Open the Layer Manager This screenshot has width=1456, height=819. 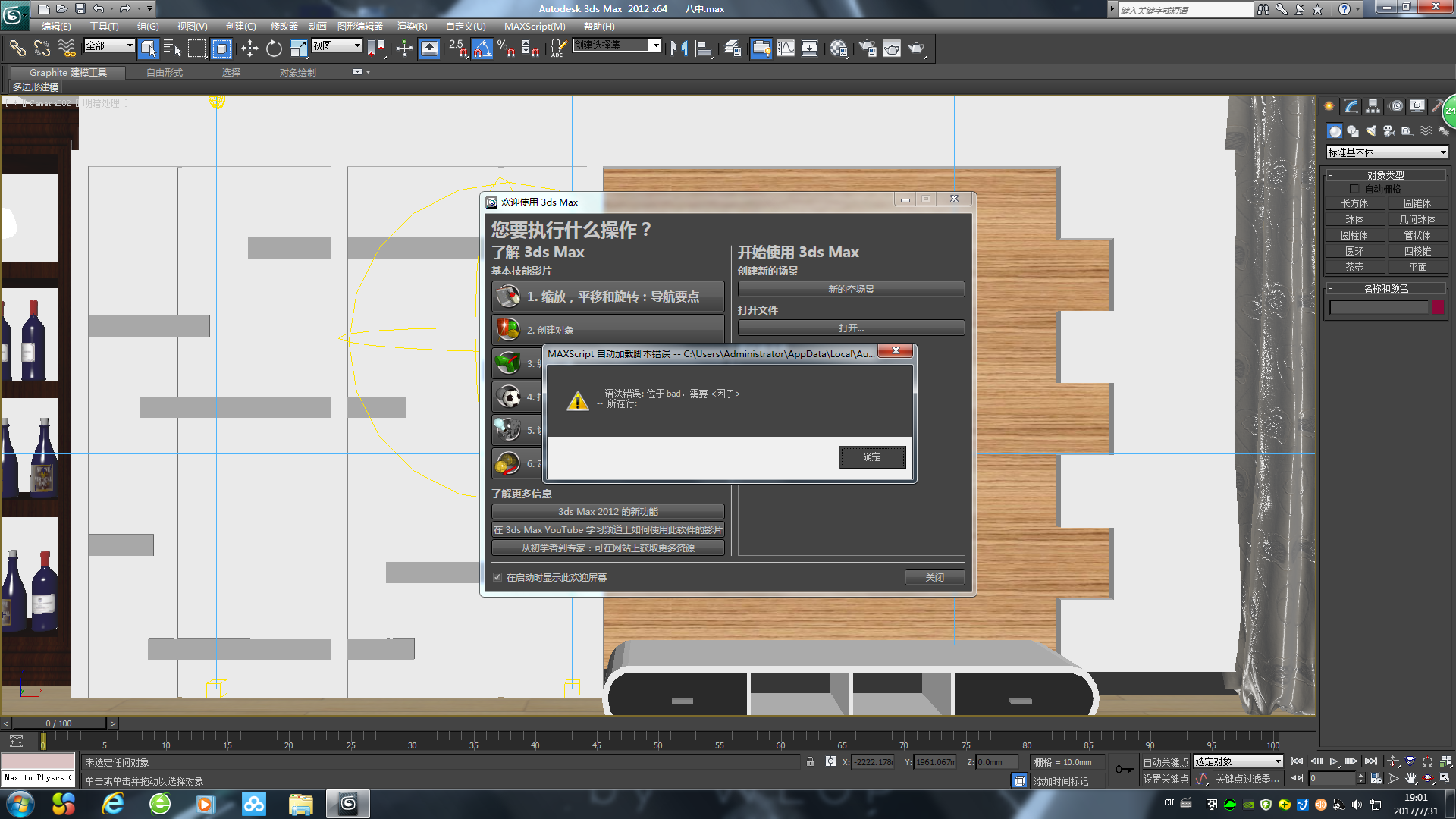click(733, 49)
